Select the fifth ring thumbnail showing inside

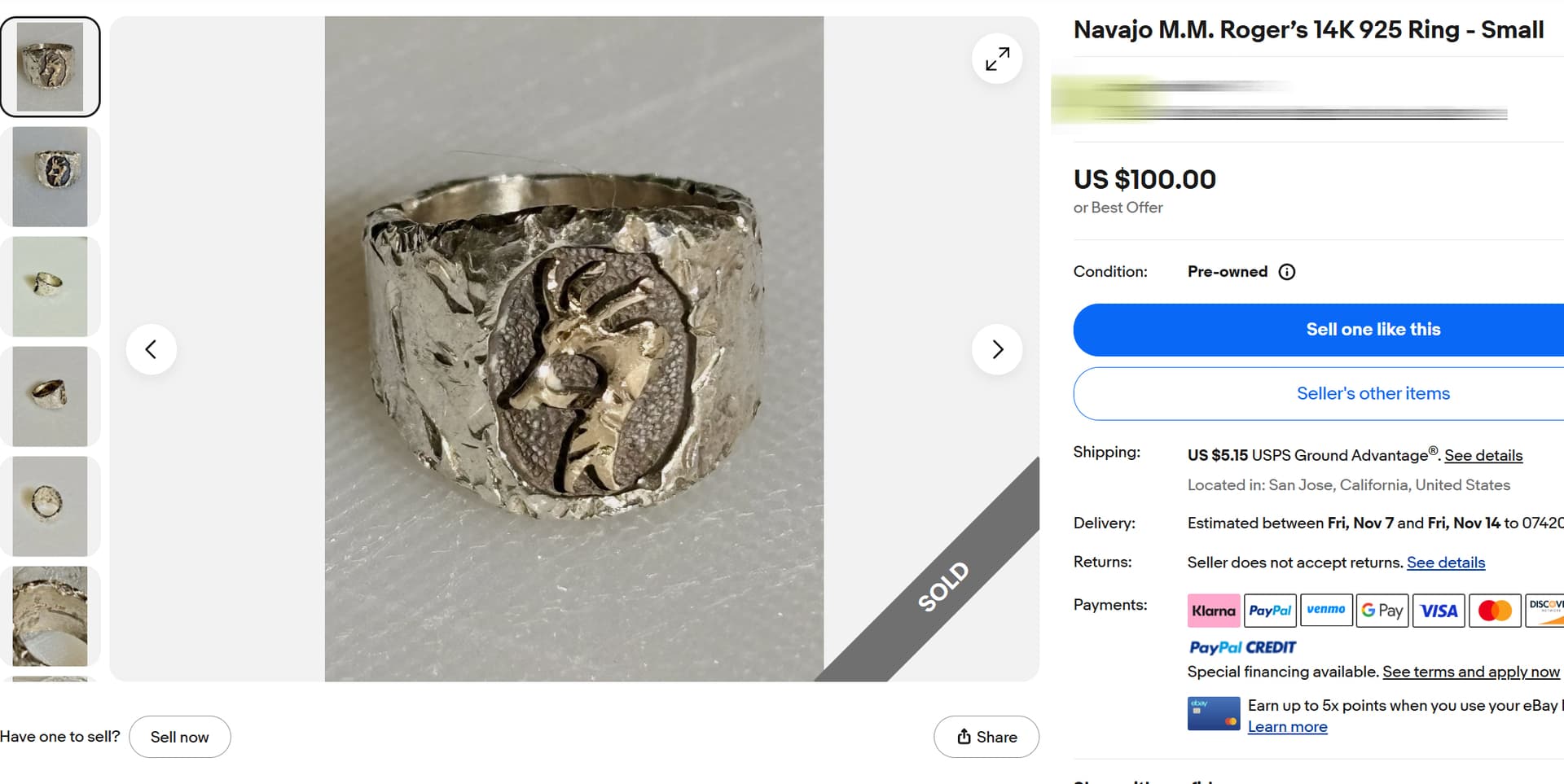tap(51, 506)
